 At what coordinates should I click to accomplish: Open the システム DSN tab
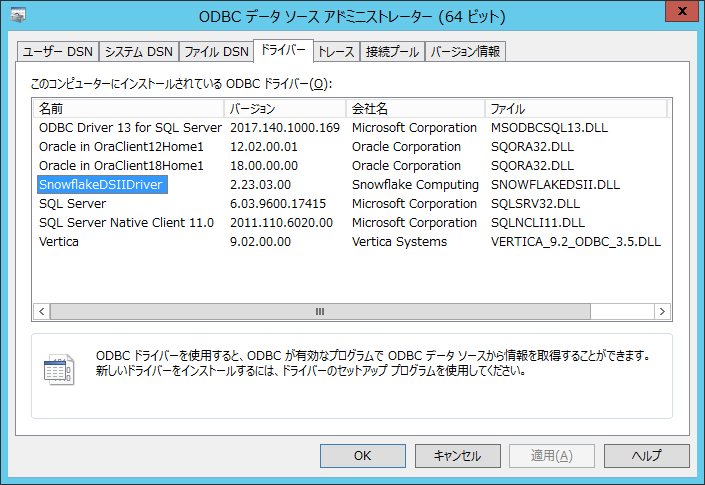138,51
